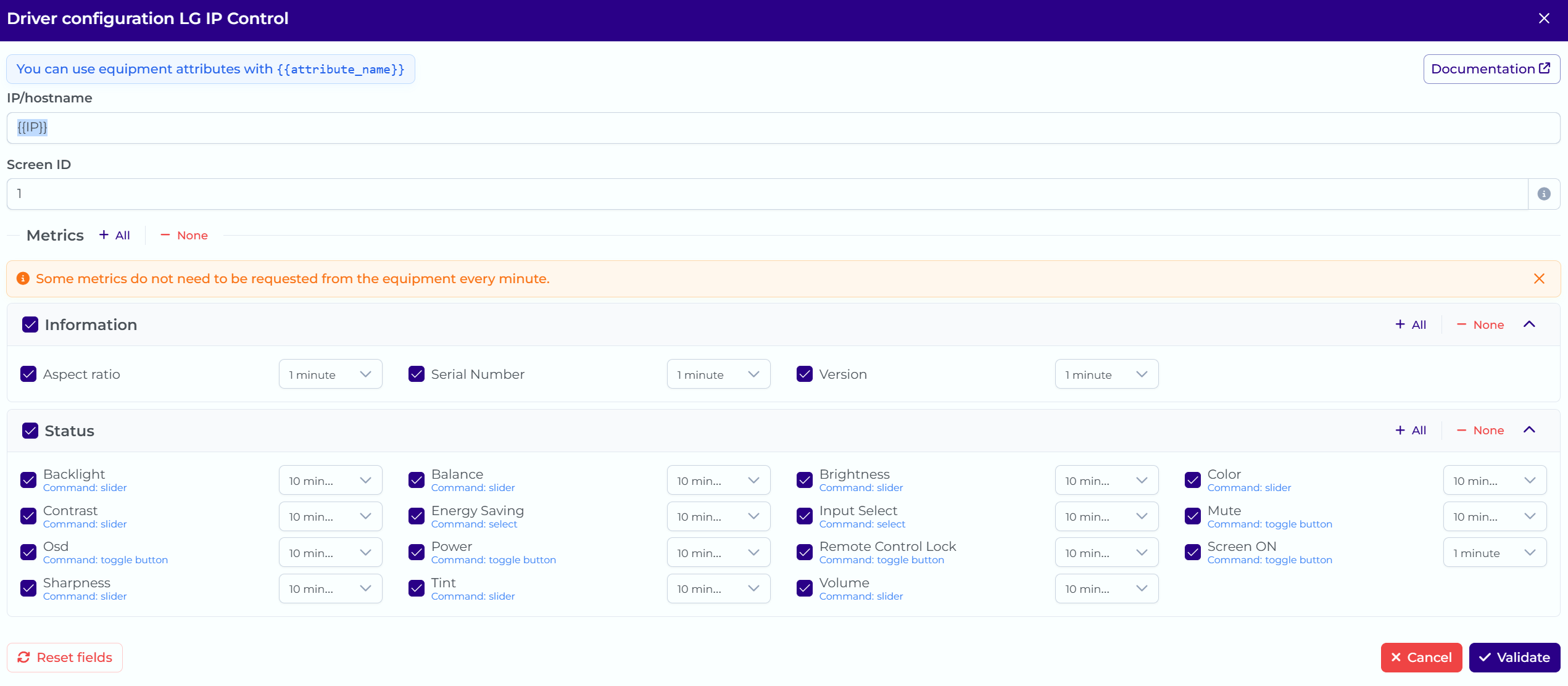Uncheck the Backlight metric

pyautogui.click(x=28, y=480)
